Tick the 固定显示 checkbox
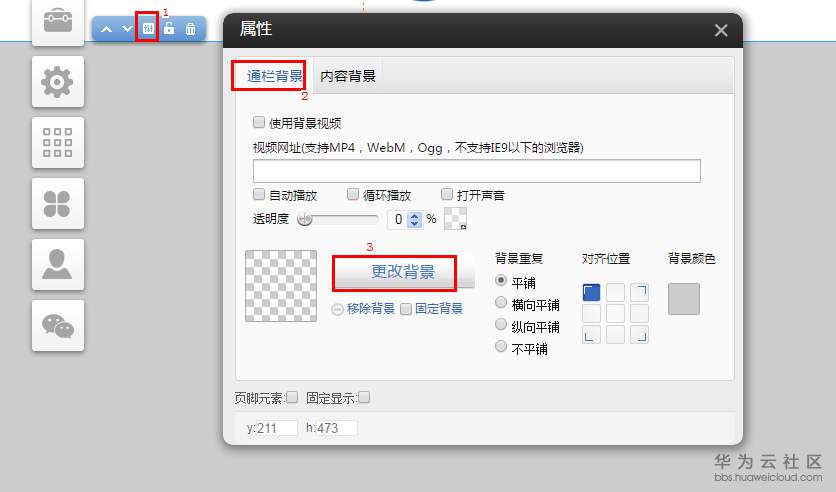 tap(364, 397)
